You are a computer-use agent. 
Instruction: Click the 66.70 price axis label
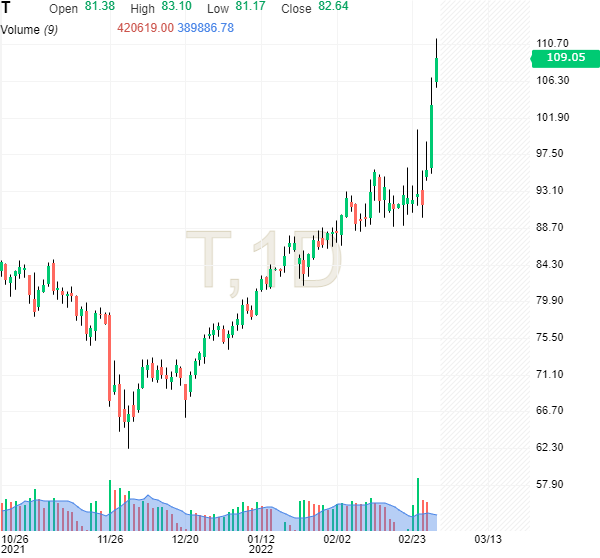tap(549, 410)
